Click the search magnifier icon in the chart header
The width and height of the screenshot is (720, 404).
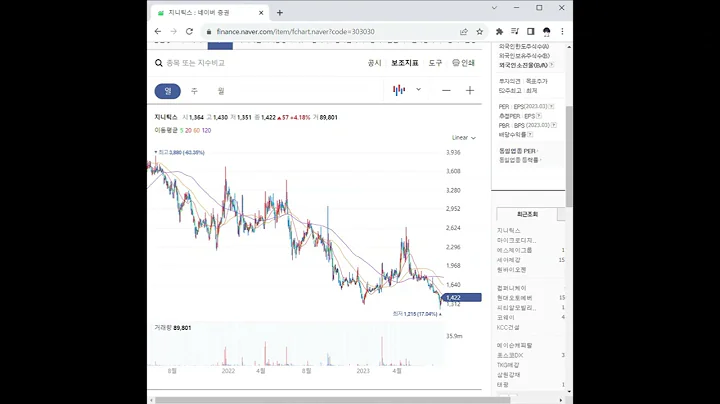click(159, 63)
